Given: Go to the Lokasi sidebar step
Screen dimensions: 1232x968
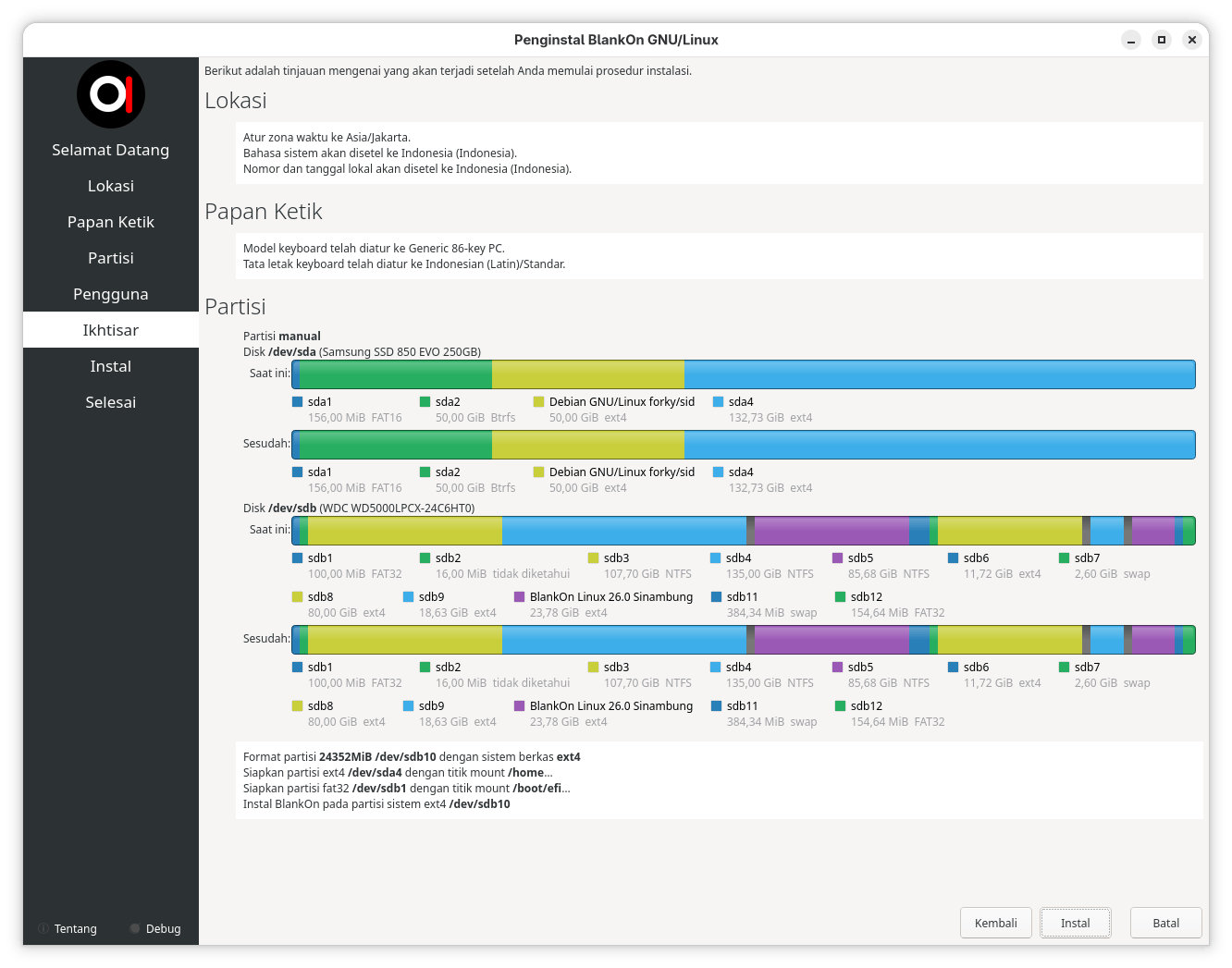Looking at the screenshot, I should (111, 186).
